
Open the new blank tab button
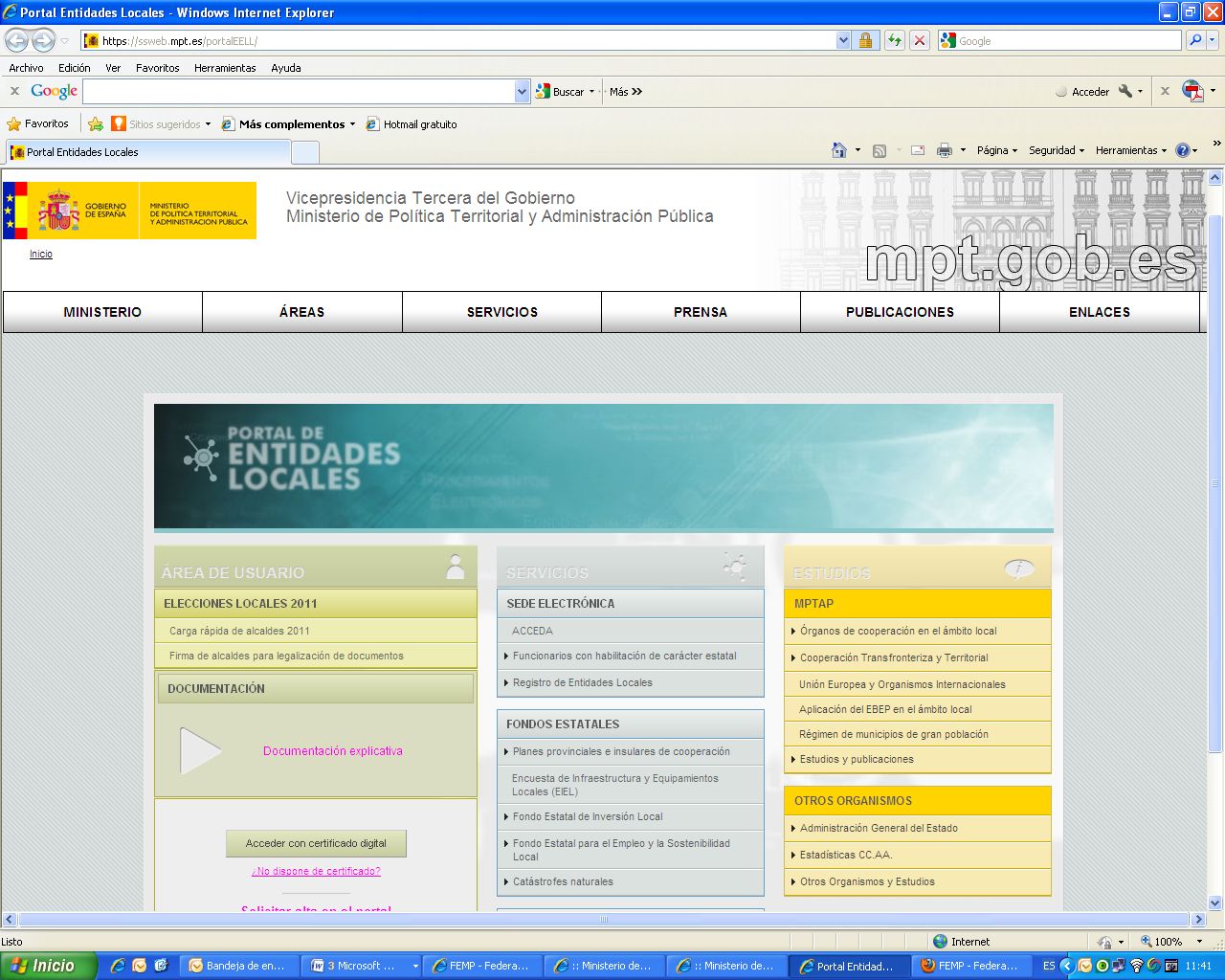304,152
